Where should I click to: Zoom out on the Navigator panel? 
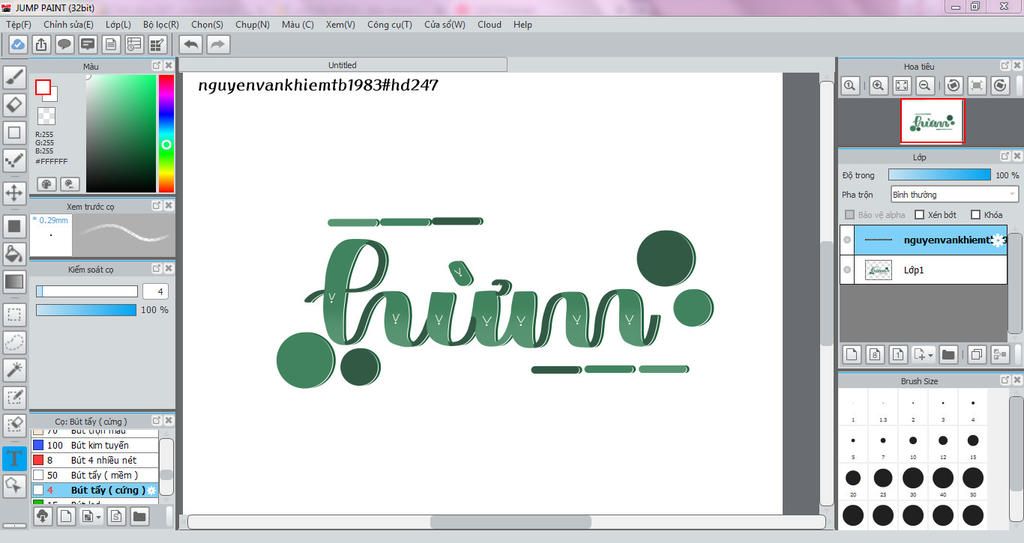pyautogui.click(x=925, y=86)
